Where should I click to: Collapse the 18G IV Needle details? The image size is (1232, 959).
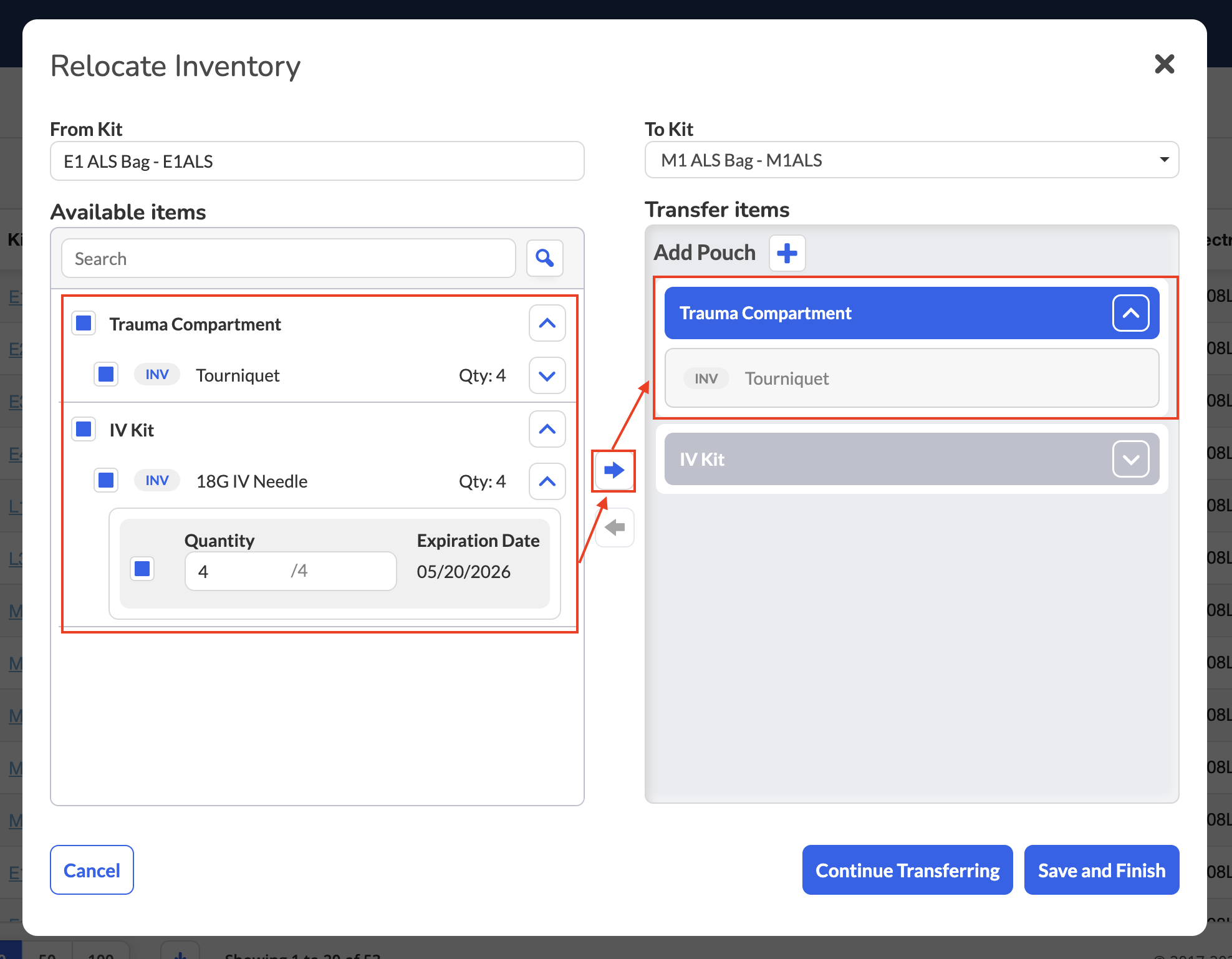point(547,481)
